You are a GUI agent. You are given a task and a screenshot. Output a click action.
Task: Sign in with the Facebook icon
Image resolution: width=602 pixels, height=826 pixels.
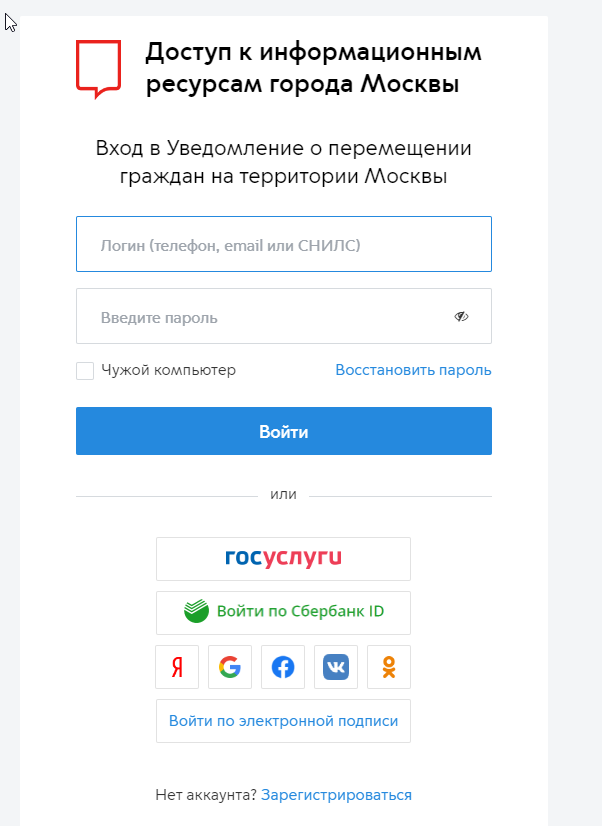click(283, 667)
